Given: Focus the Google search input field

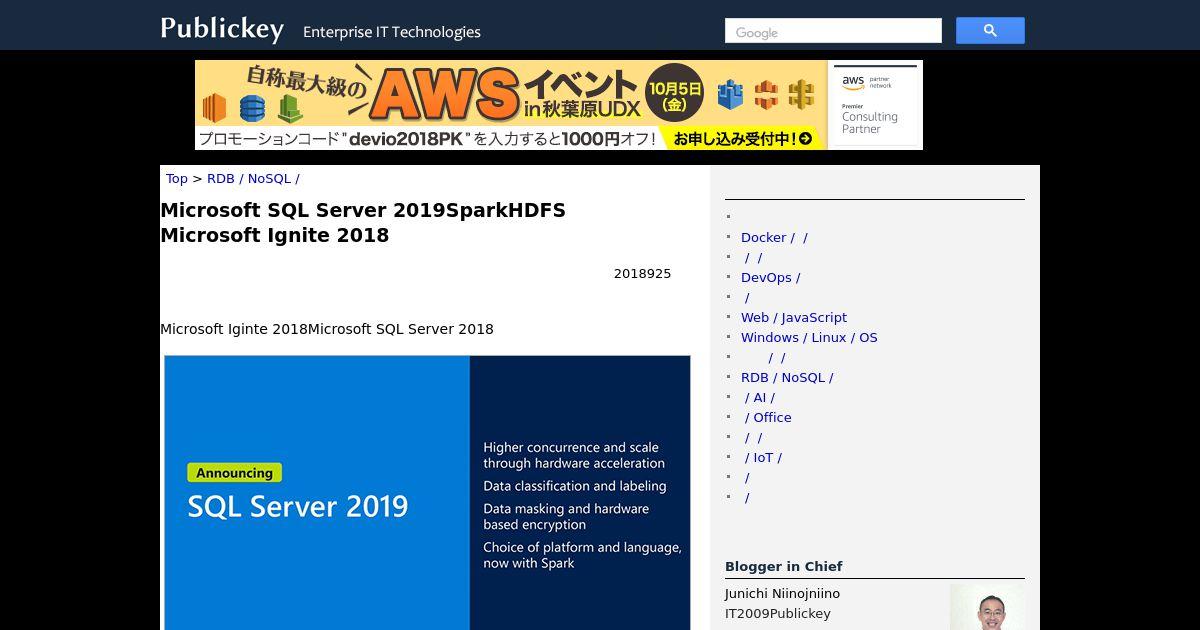Looking at the screenshot, I should pos(833,31).
